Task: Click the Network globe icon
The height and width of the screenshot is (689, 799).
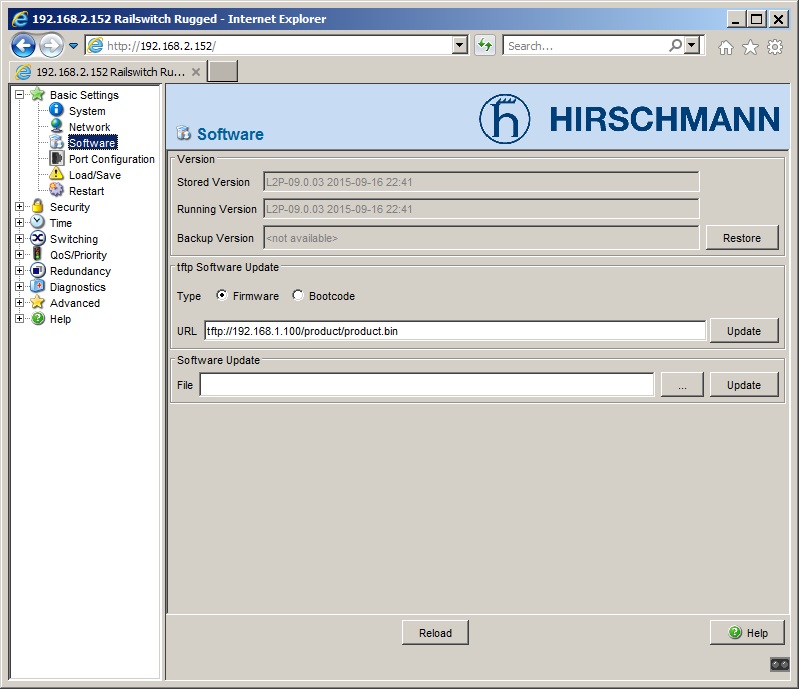Action: tap(57, 126)
